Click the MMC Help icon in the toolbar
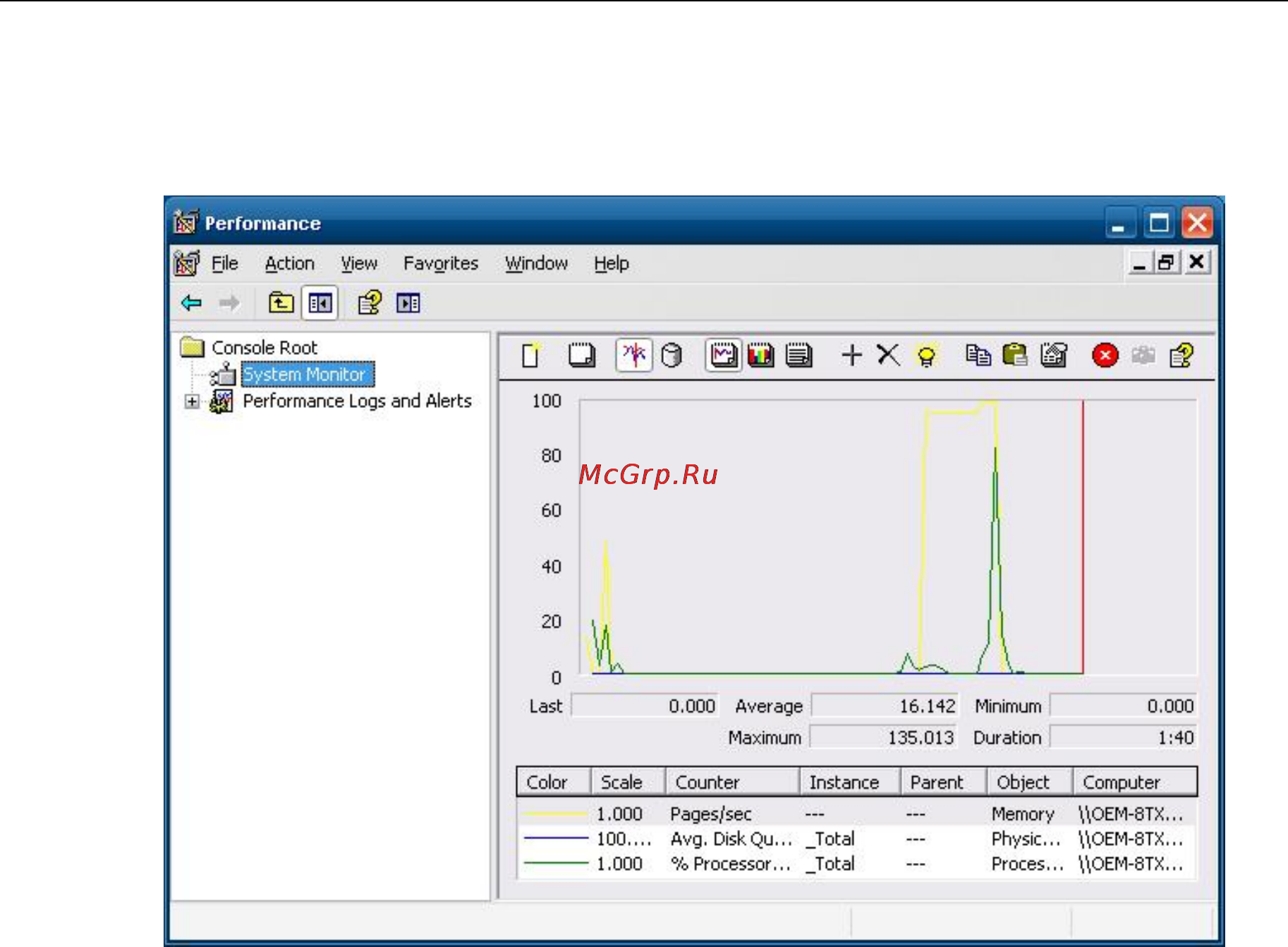 pos(370,303)
